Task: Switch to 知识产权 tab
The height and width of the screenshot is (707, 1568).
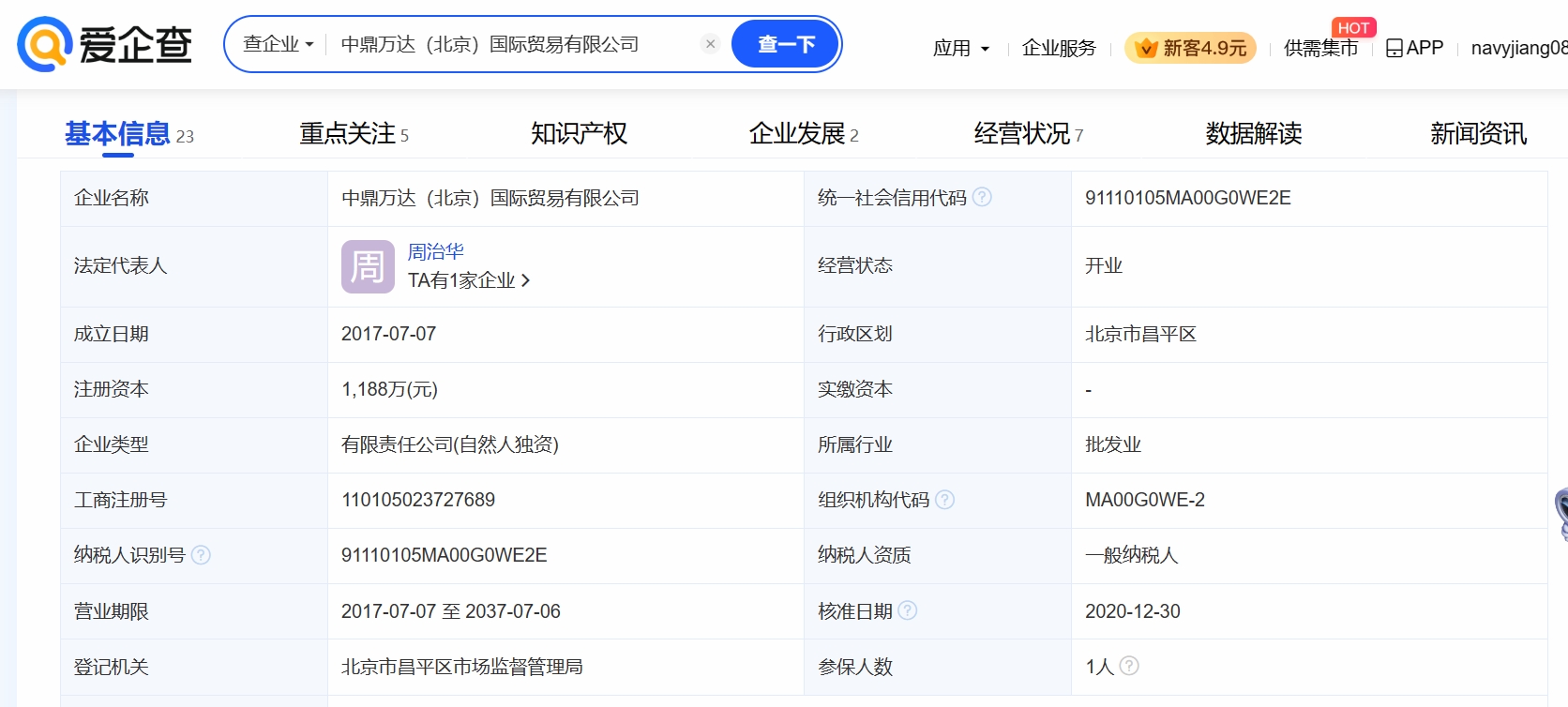Action: [579, 134]
